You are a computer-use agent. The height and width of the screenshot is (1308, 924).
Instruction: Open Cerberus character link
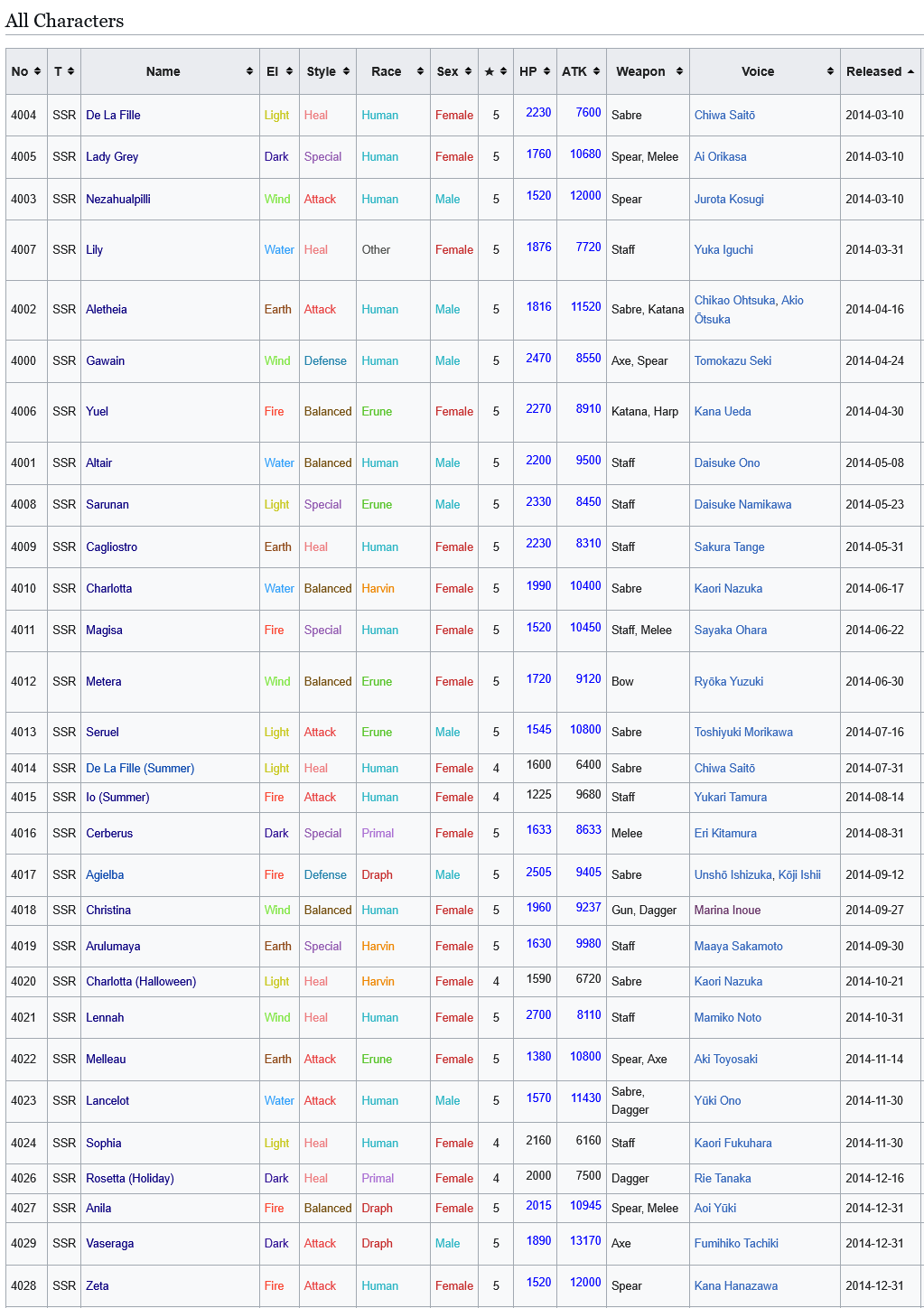pos(109,833)
